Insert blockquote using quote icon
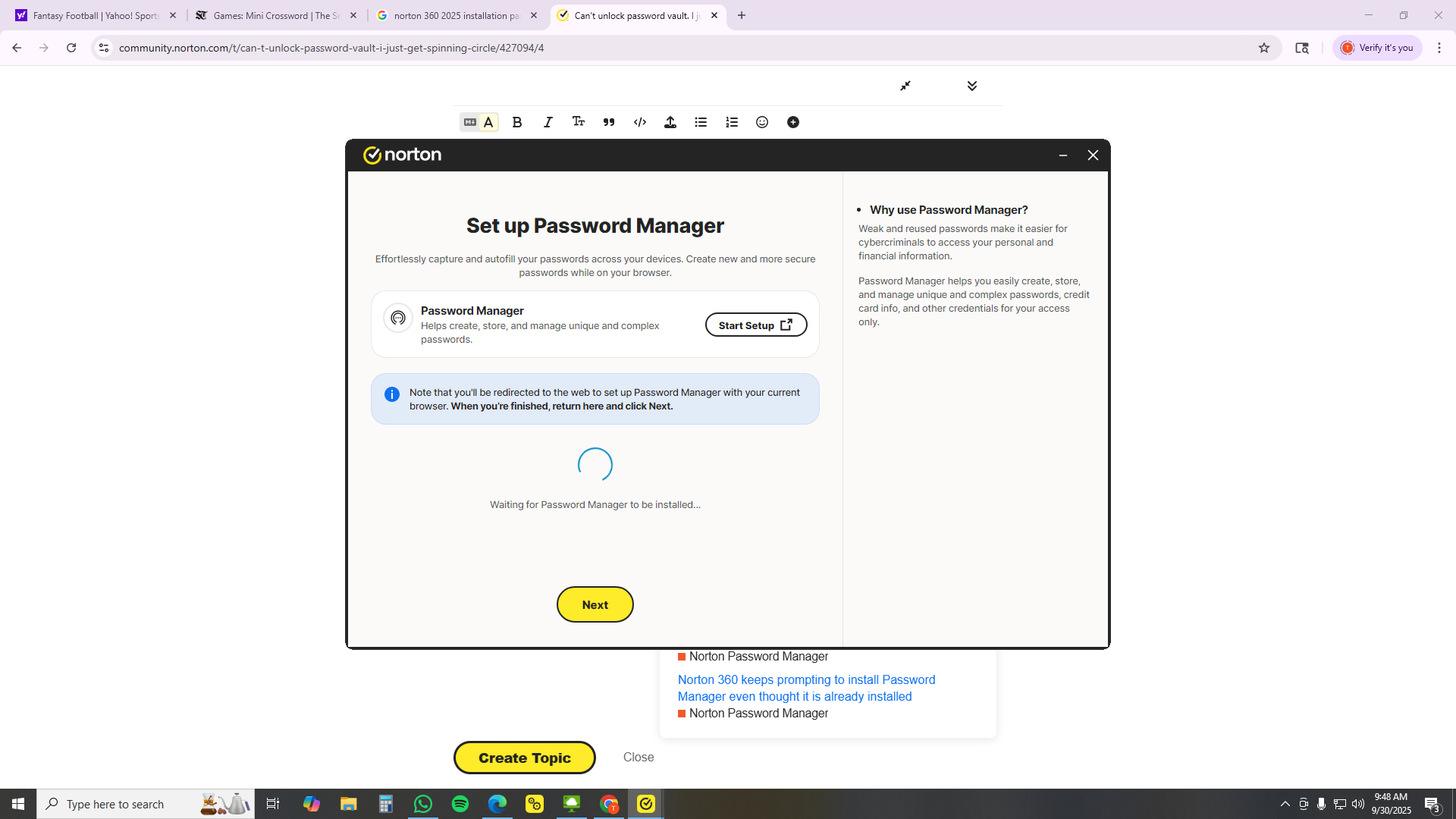Screen dimensions: 1456x819 [609, 122]
